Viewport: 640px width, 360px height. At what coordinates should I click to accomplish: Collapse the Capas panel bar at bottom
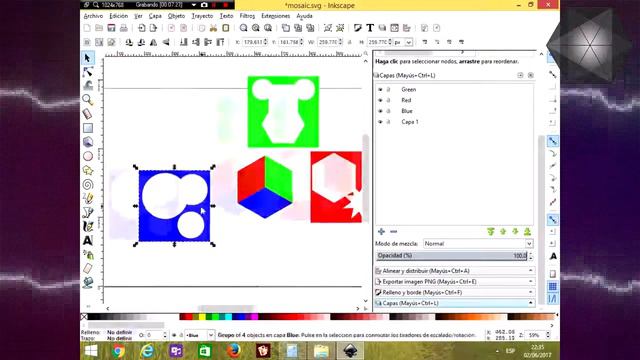[455, 303]
